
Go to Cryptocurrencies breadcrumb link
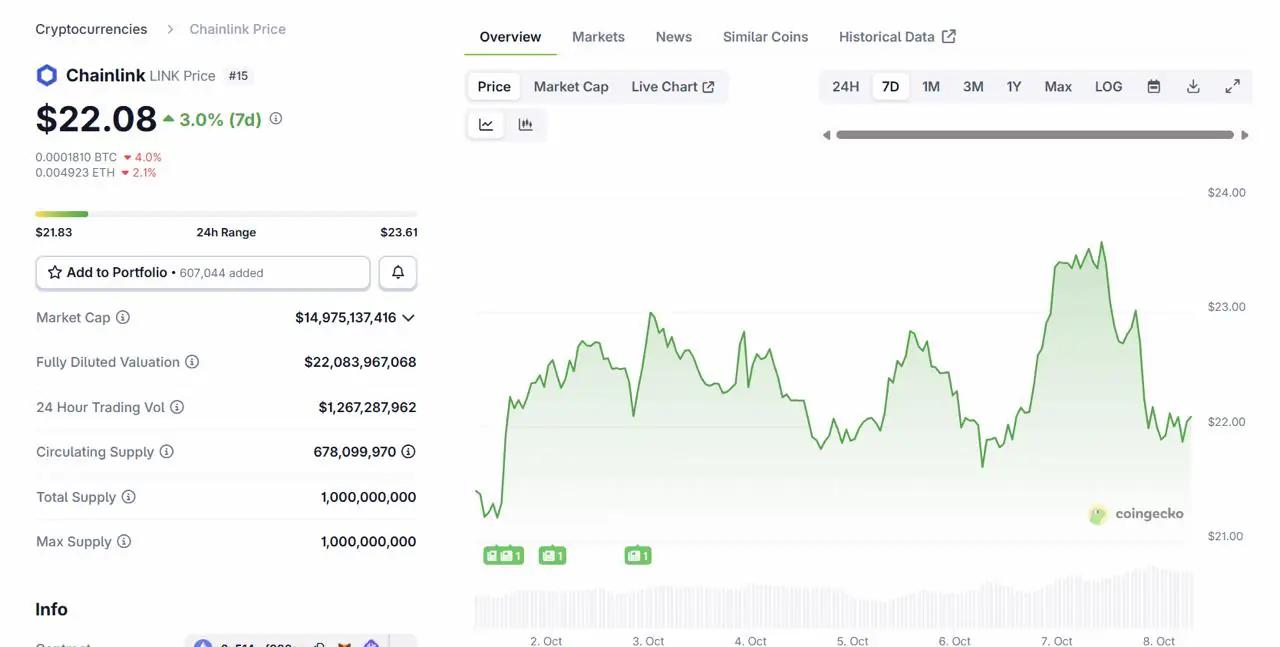point(91,29)
